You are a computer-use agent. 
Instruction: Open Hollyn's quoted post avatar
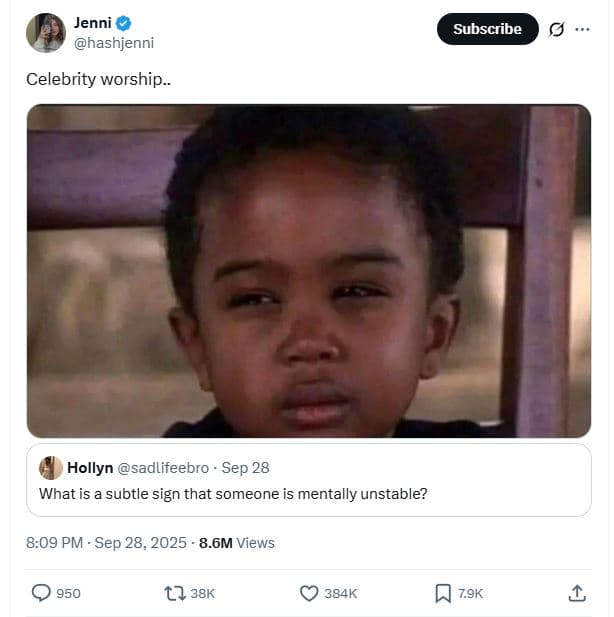[x=51, y=468]
